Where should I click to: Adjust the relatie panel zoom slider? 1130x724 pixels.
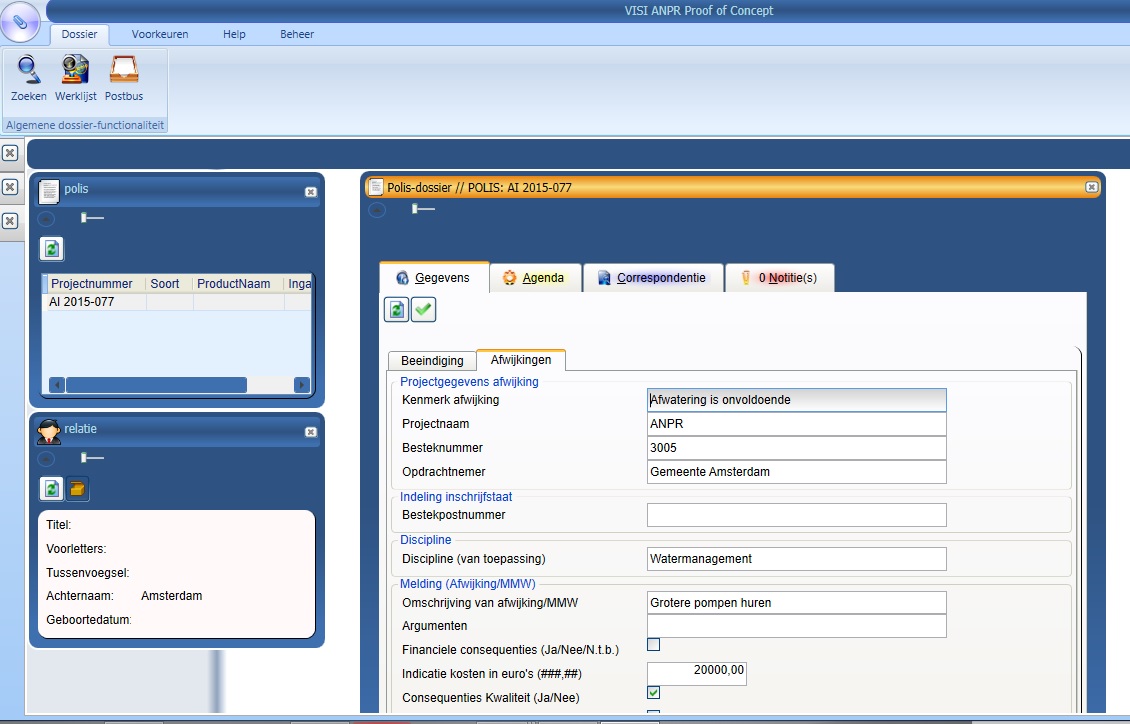coord(92,457)
